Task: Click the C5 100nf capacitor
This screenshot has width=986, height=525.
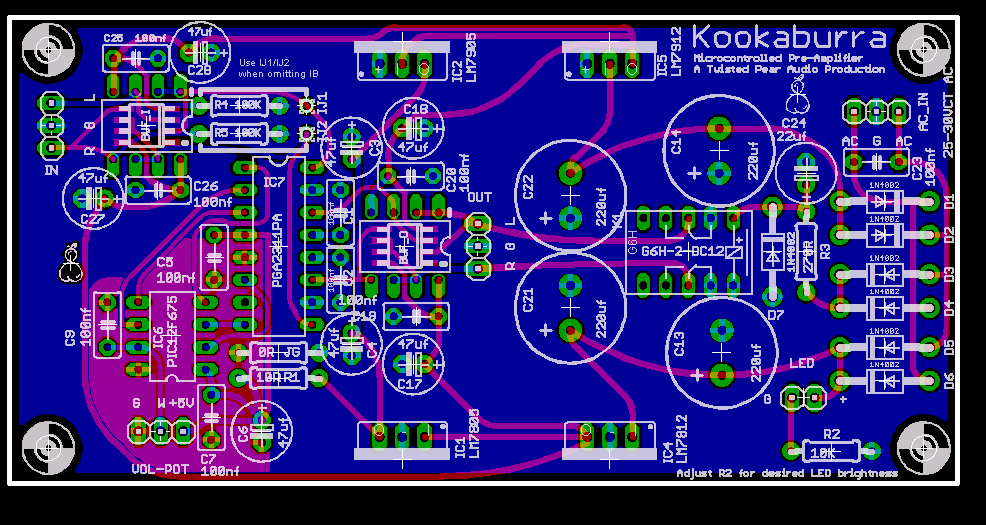Action: 214,257
